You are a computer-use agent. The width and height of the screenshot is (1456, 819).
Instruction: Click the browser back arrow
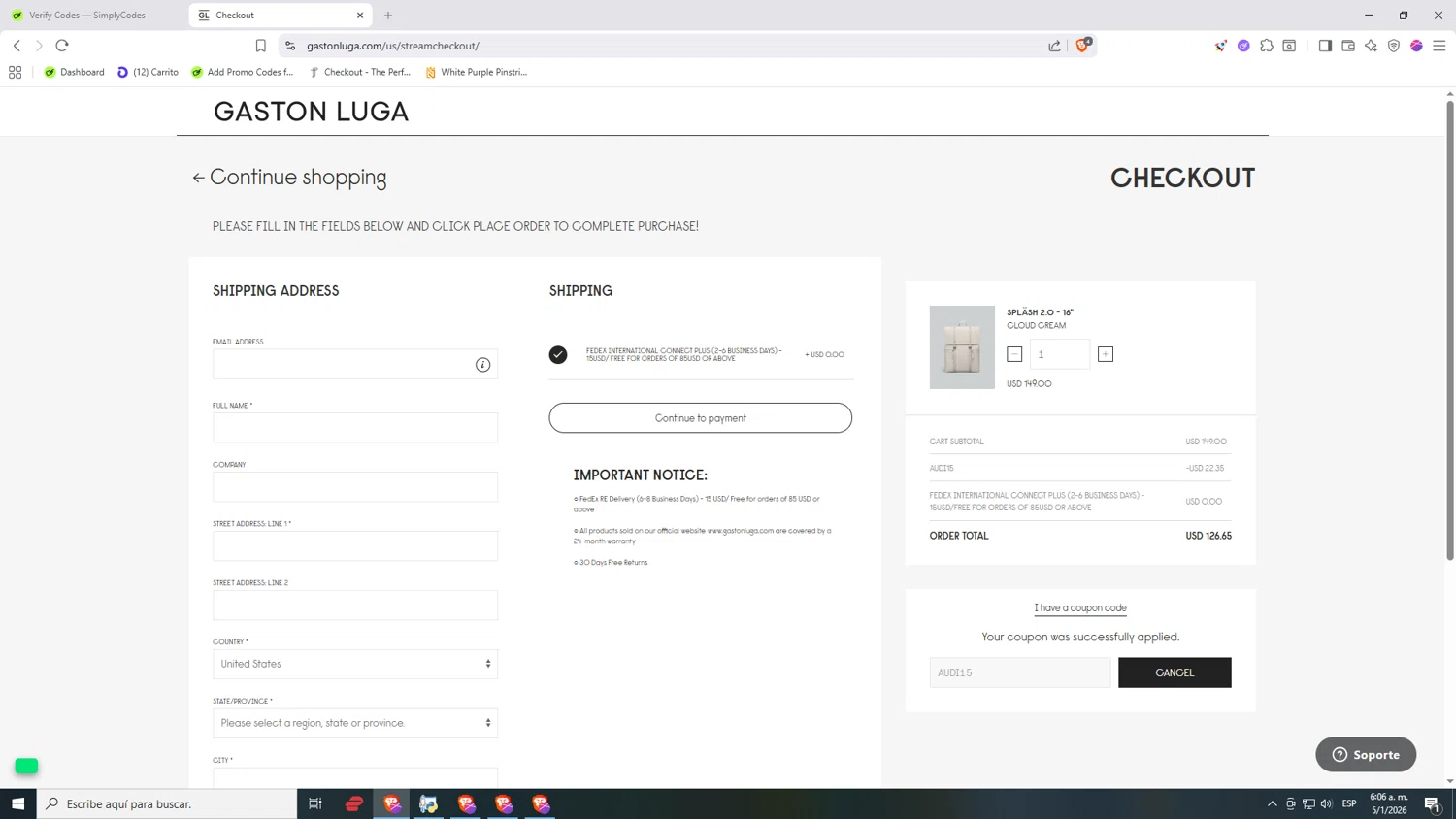17,46
